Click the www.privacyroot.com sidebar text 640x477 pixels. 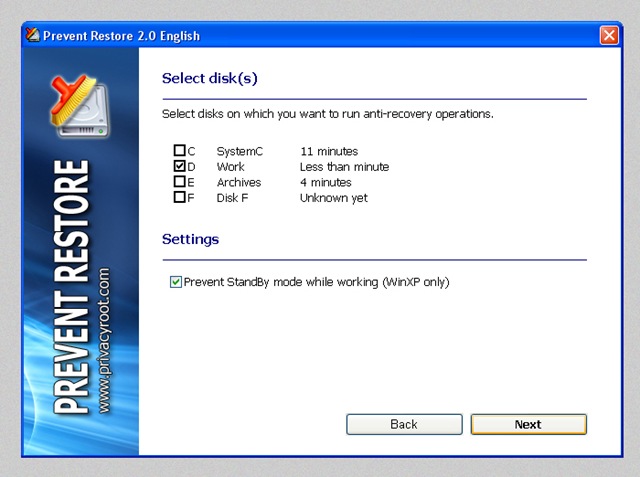[x=104, y=340]
